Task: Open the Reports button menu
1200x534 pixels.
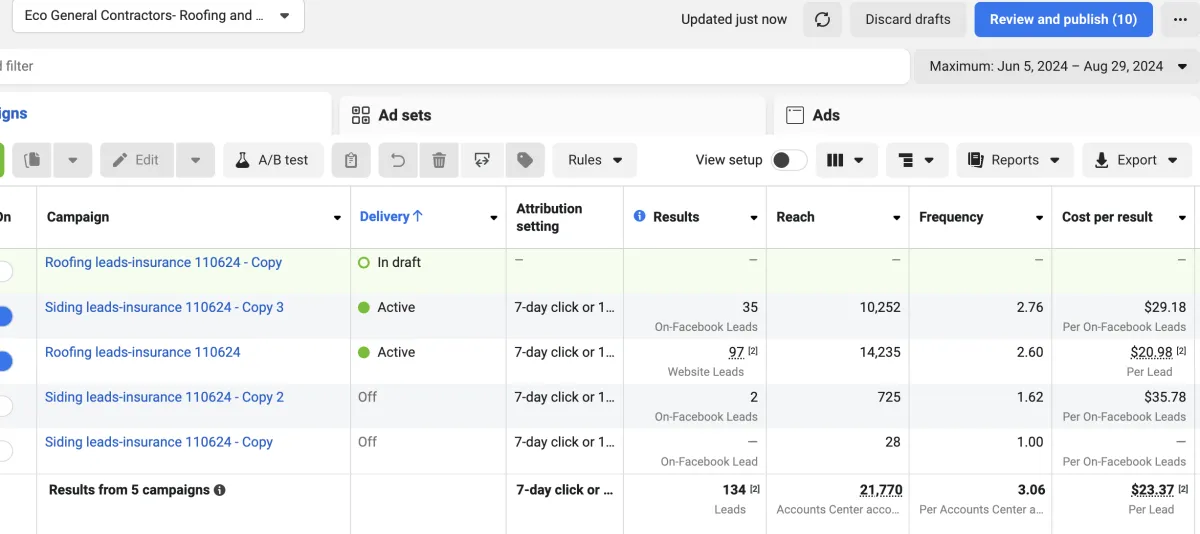Action: click(1015, 160)
